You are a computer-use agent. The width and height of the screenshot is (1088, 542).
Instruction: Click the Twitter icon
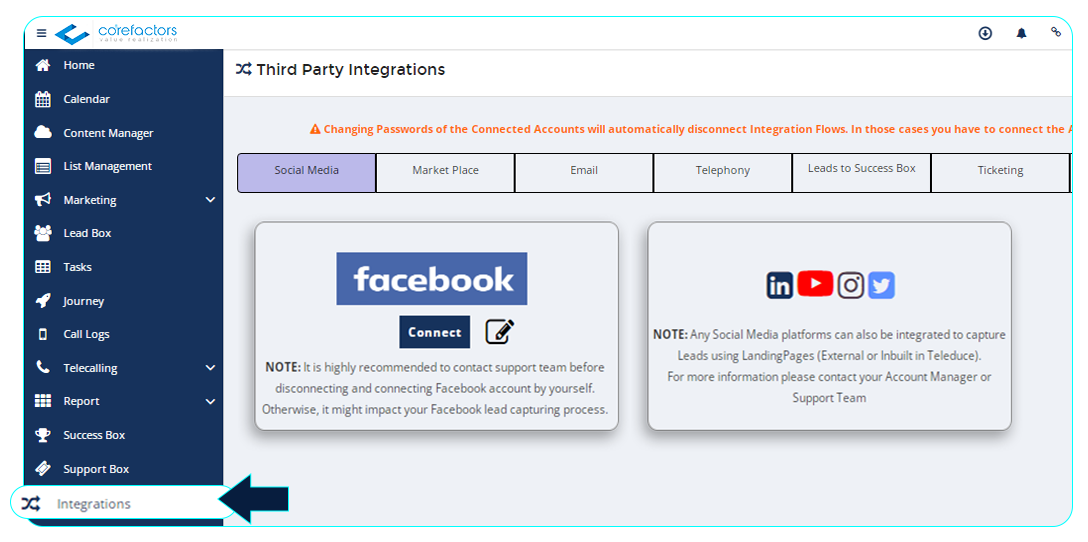[881, 285]
